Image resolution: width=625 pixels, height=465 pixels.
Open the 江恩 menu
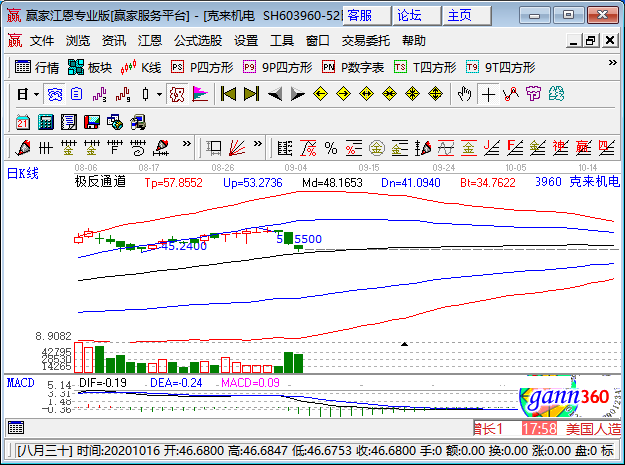[x=150, y=41]
